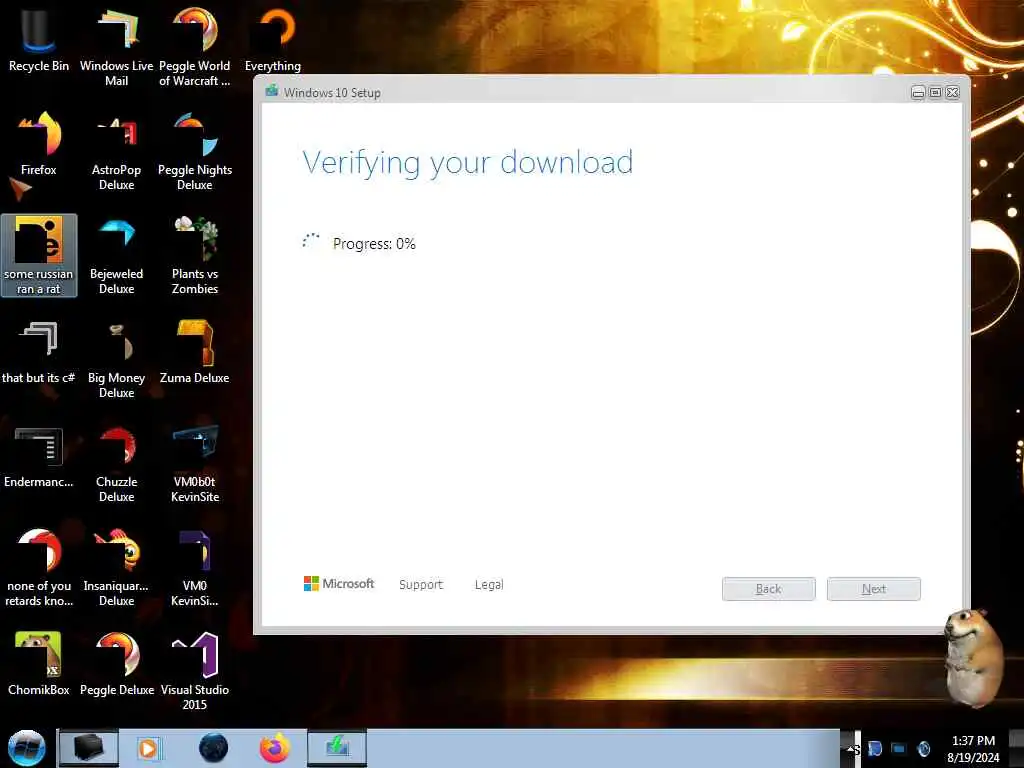Click the 'Verifying your download' heading
The width and height of the screenshot is (1024, 768).
point(468,162)
